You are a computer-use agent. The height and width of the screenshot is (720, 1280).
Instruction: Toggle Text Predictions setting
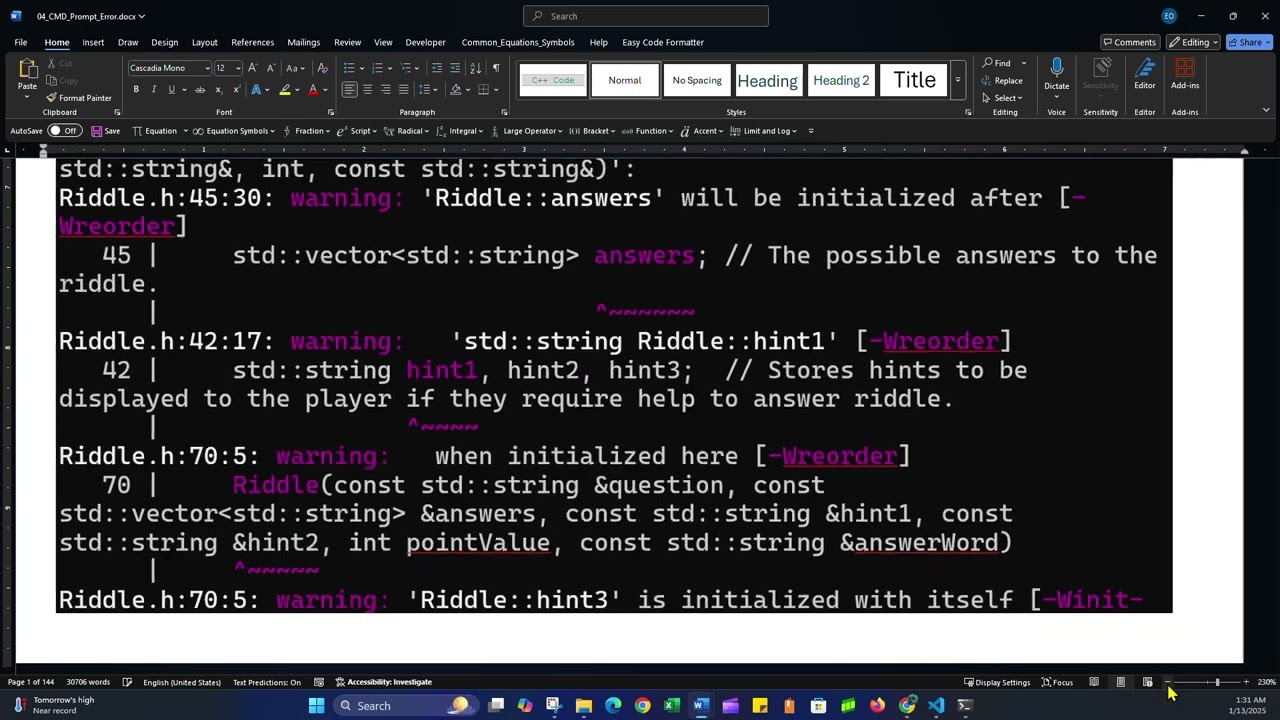tap(267, 682)
